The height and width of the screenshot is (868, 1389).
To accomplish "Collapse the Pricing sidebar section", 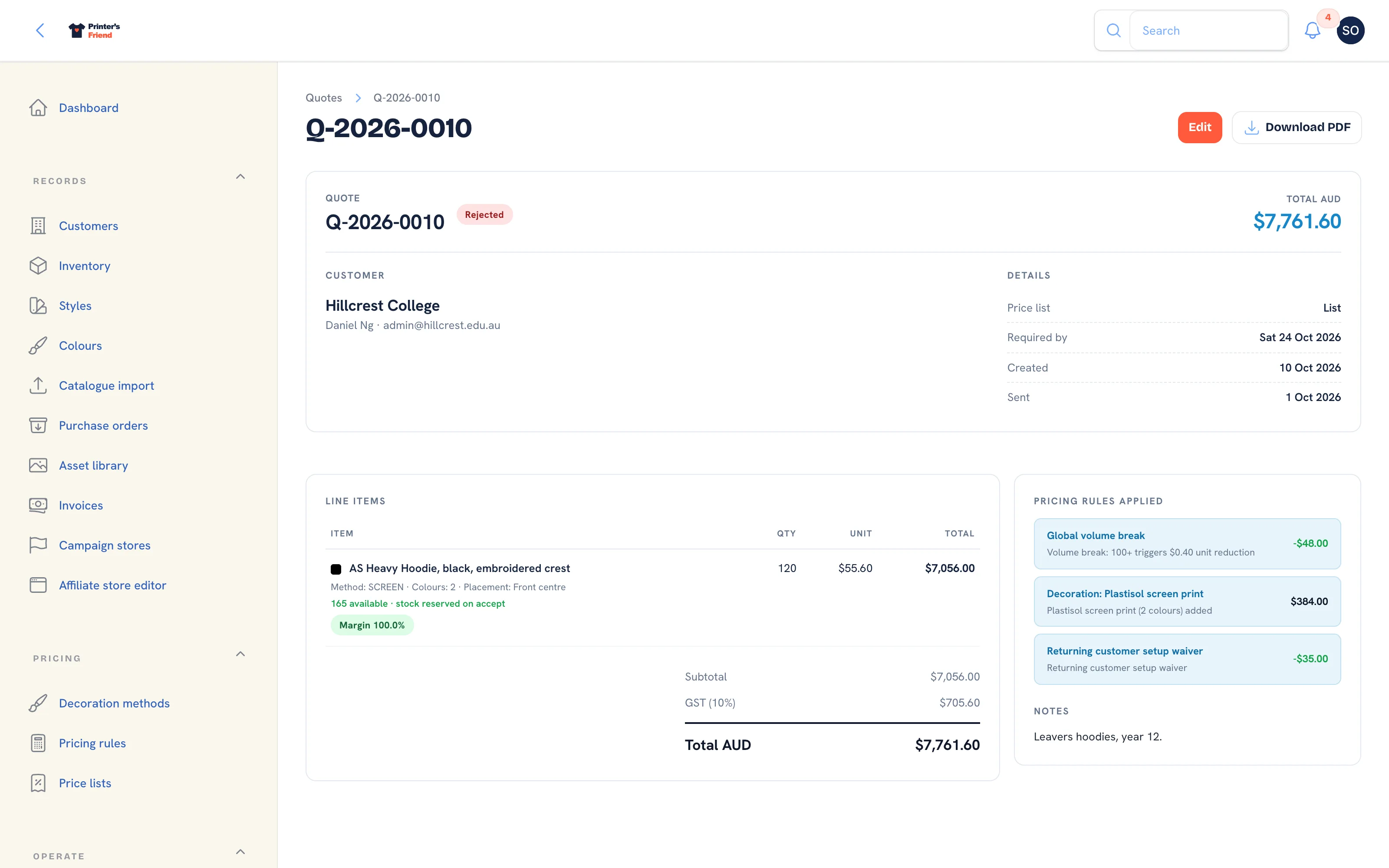I will coord(240,654).
